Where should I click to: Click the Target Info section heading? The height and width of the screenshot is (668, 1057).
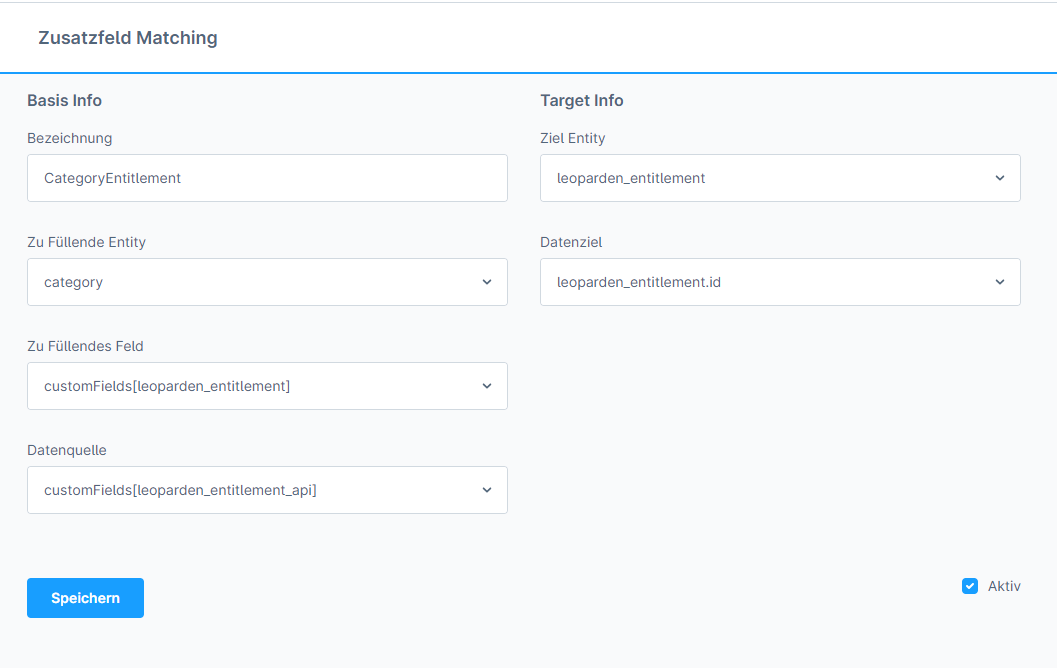click(582, 100)
